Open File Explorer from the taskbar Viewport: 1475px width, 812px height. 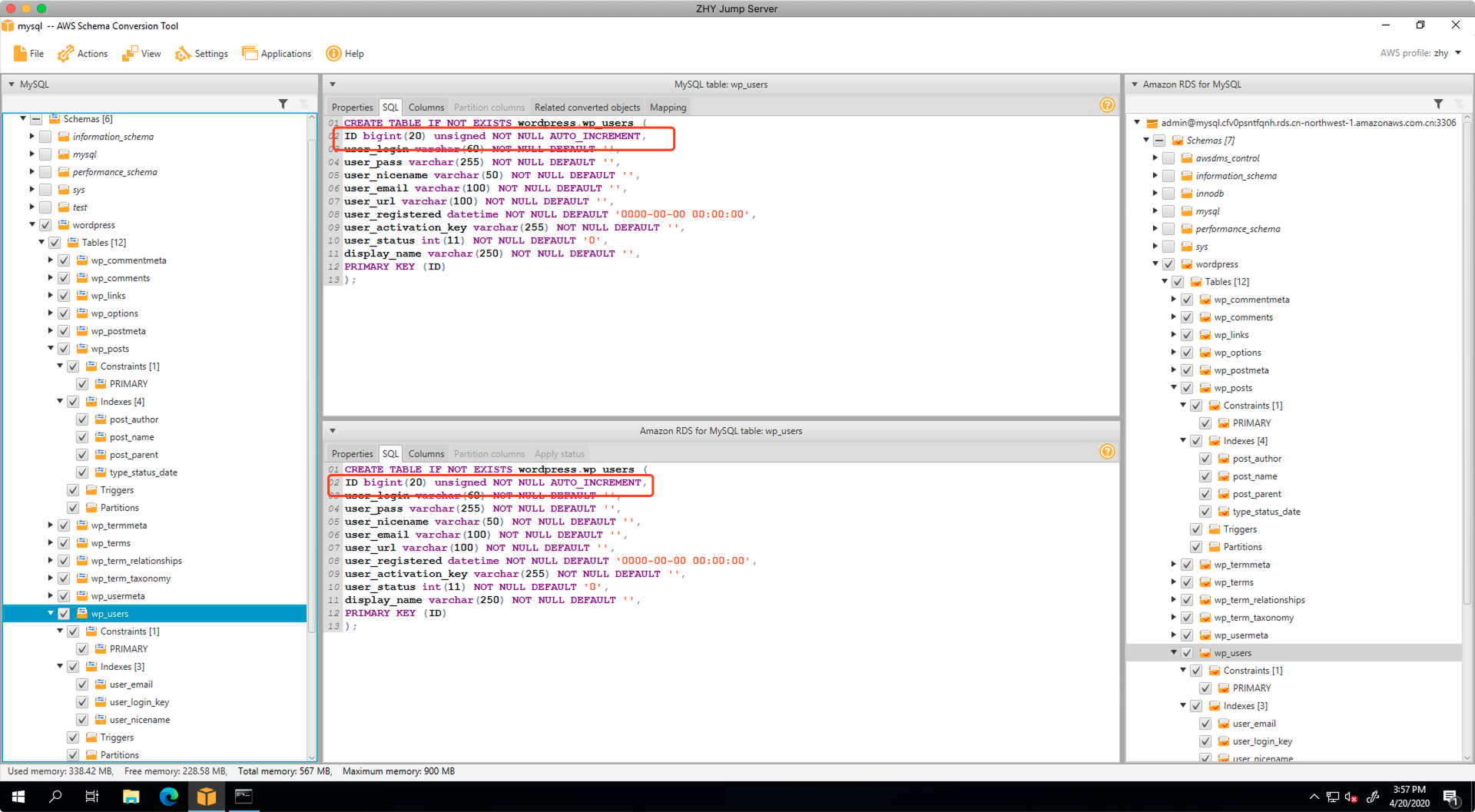[131, 797]
